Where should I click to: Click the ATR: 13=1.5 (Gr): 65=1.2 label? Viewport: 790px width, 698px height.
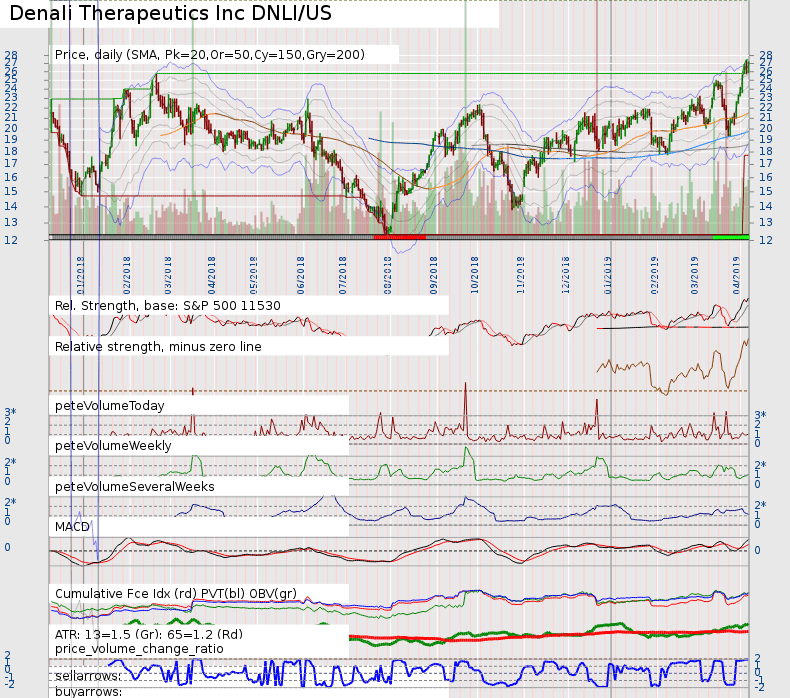click(149, 634)
